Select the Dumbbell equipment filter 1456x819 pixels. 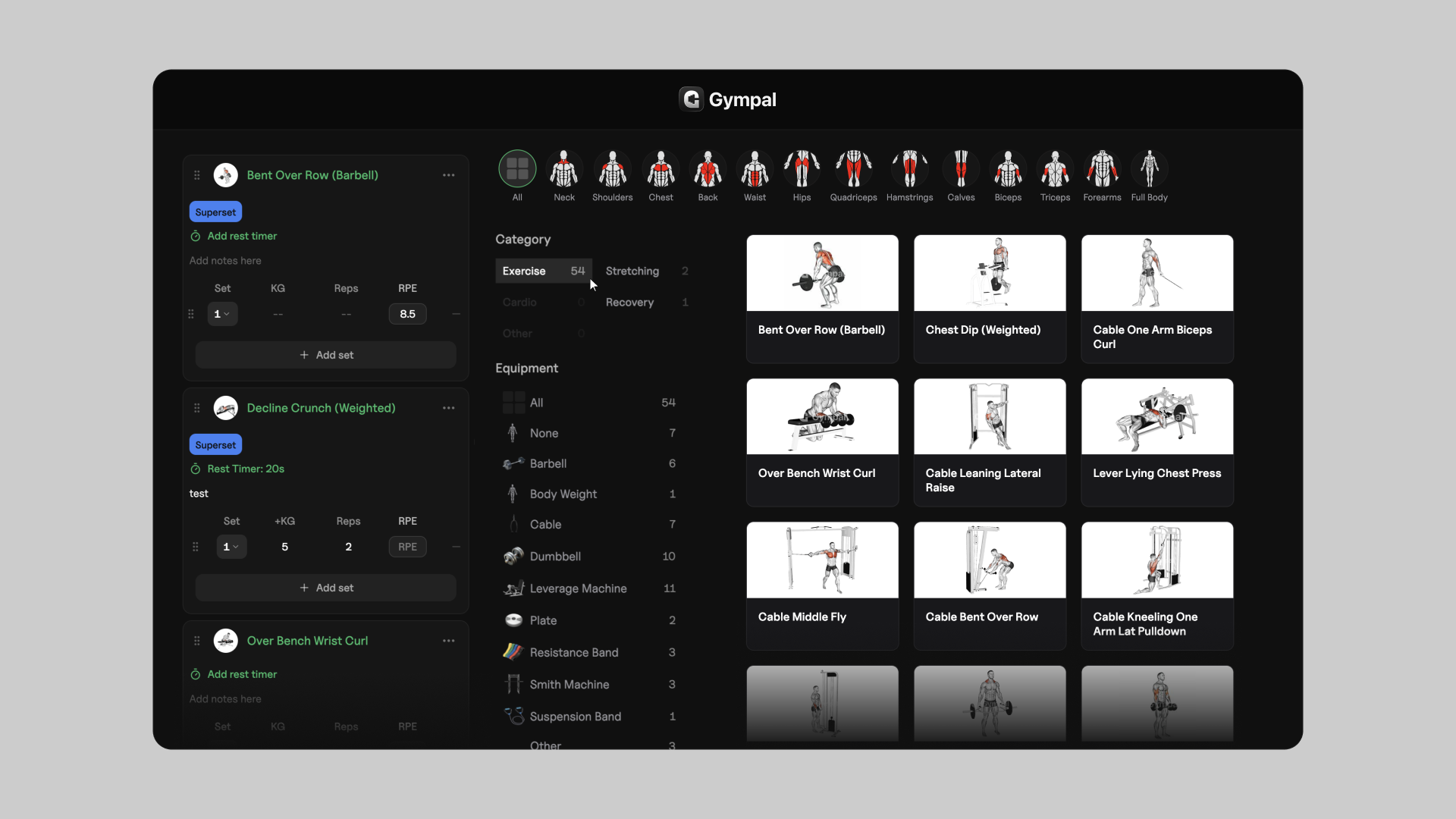click(589, 556)
